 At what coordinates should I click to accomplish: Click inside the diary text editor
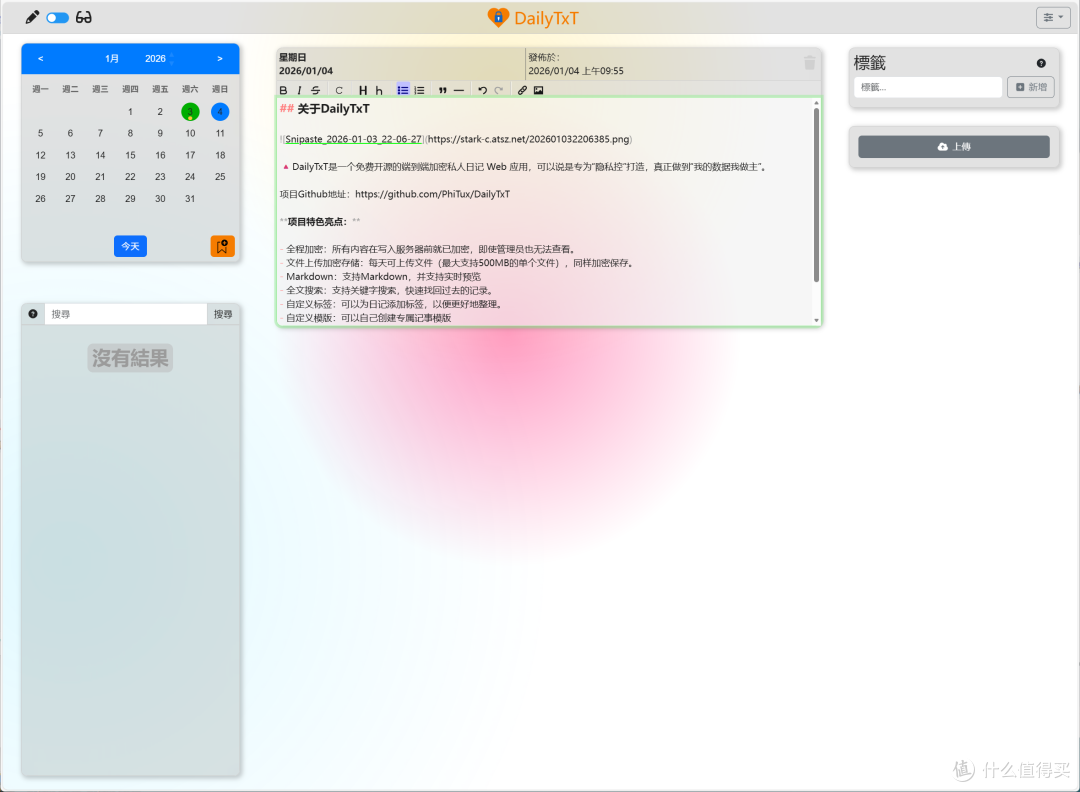point(544,211)
